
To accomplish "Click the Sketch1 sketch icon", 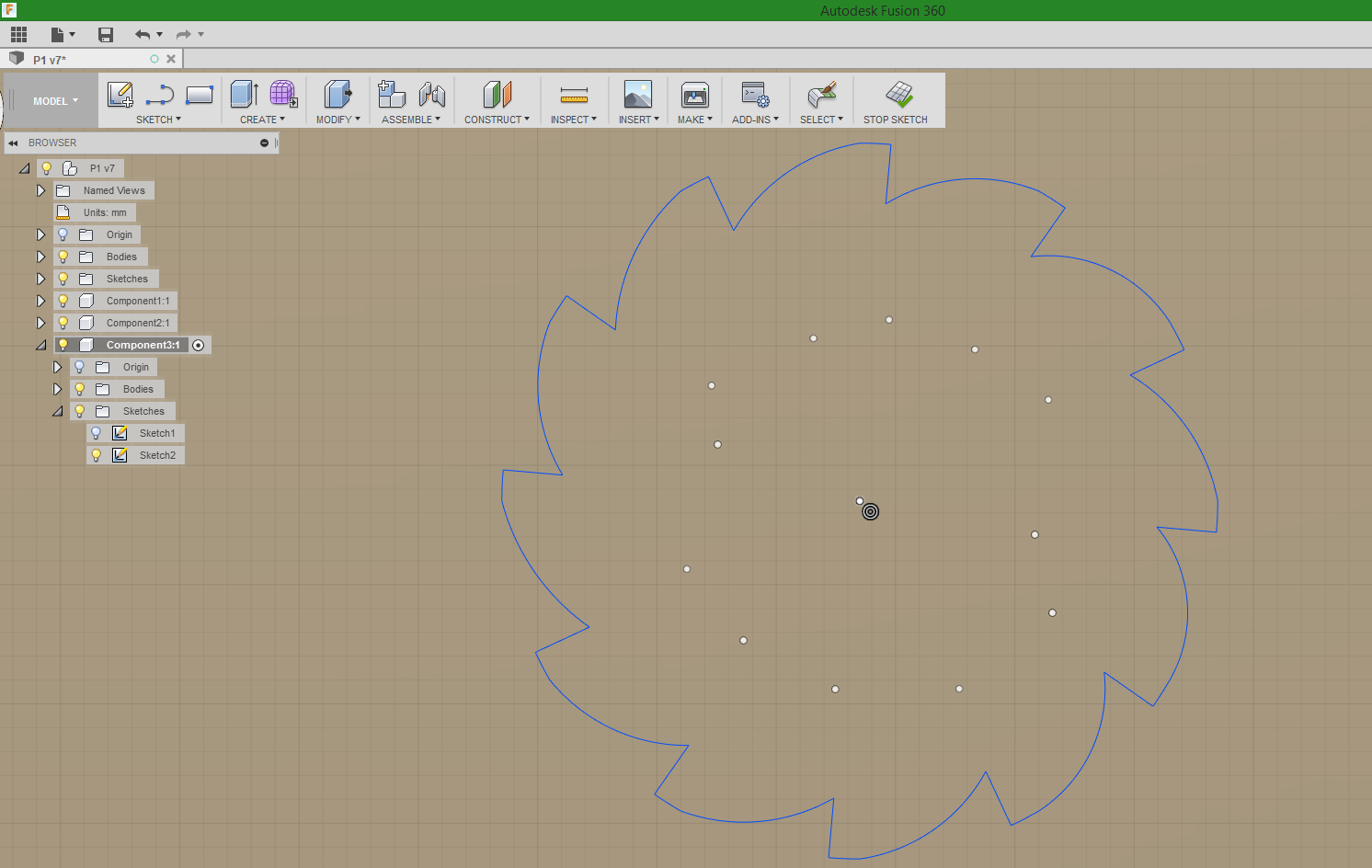I will [120, 433].
